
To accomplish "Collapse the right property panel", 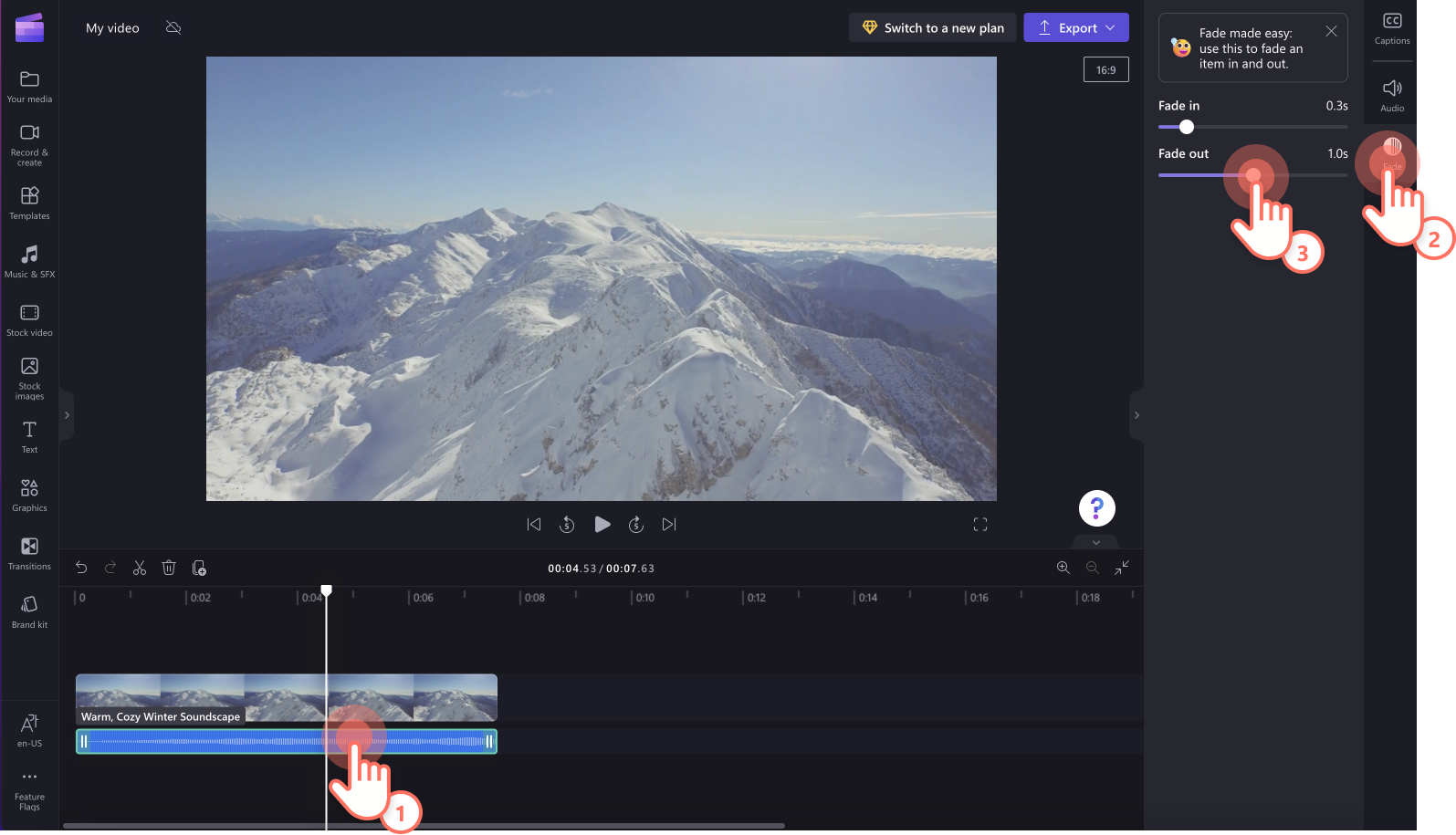I will (1137, 415).
